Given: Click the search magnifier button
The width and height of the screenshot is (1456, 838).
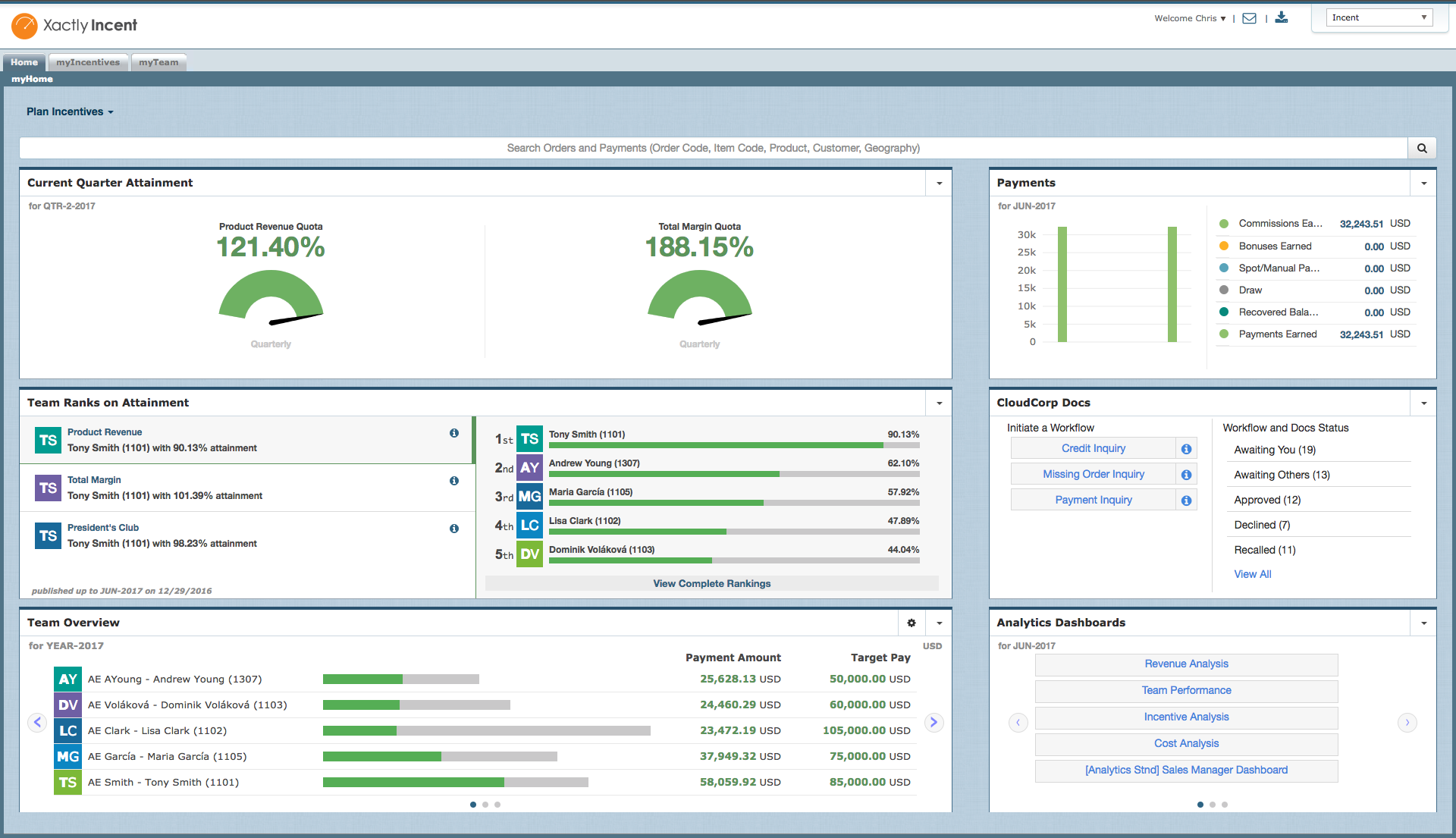Looking at the screenshot, I should [x=1422, y=149].
